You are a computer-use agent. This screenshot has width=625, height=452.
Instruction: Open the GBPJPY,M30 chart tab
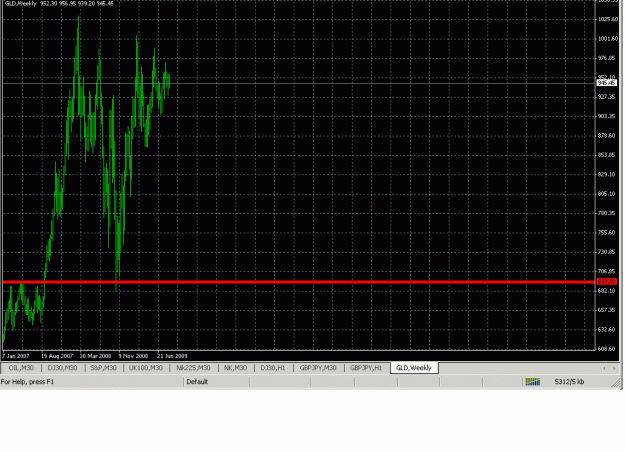[x=318, y=368]
